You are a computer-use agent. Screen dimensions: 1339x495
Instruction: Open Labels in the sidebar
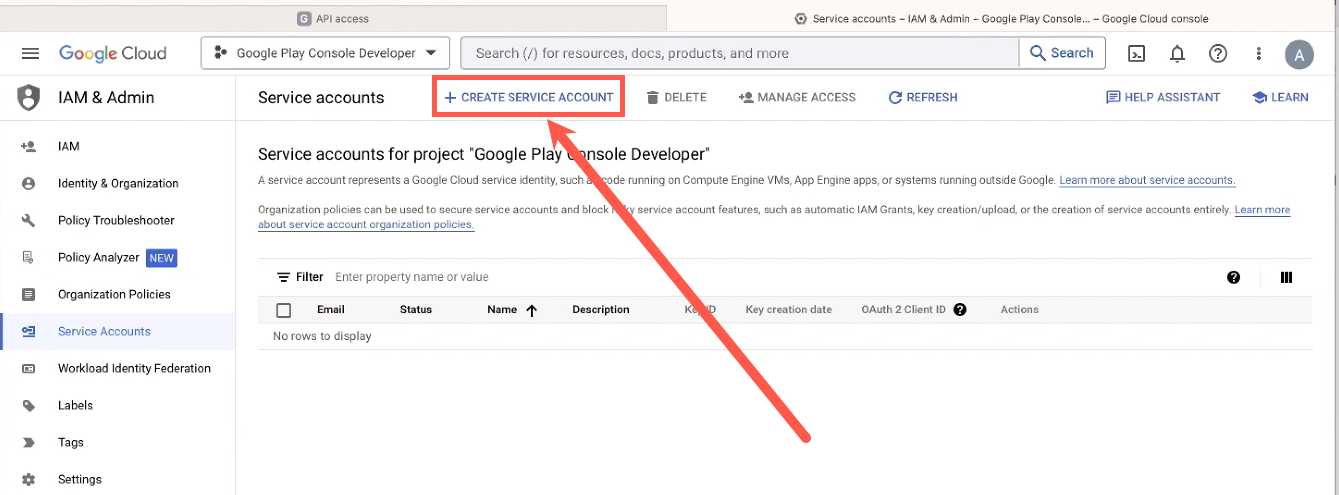click(x=118, y=405)
